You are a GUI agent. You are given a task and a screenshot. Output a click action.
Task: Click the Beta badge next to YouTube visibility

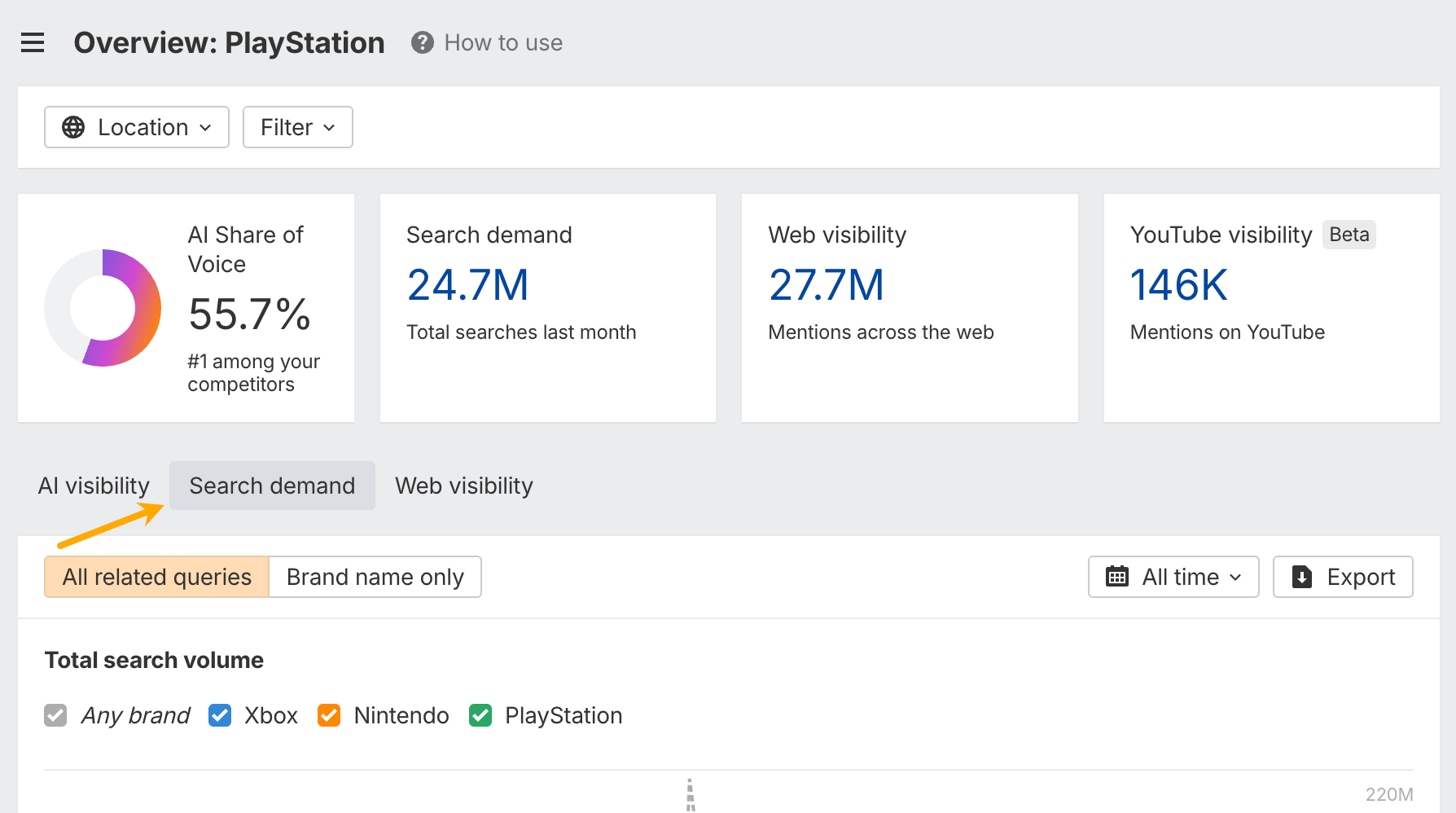[x=1349, y=235]
